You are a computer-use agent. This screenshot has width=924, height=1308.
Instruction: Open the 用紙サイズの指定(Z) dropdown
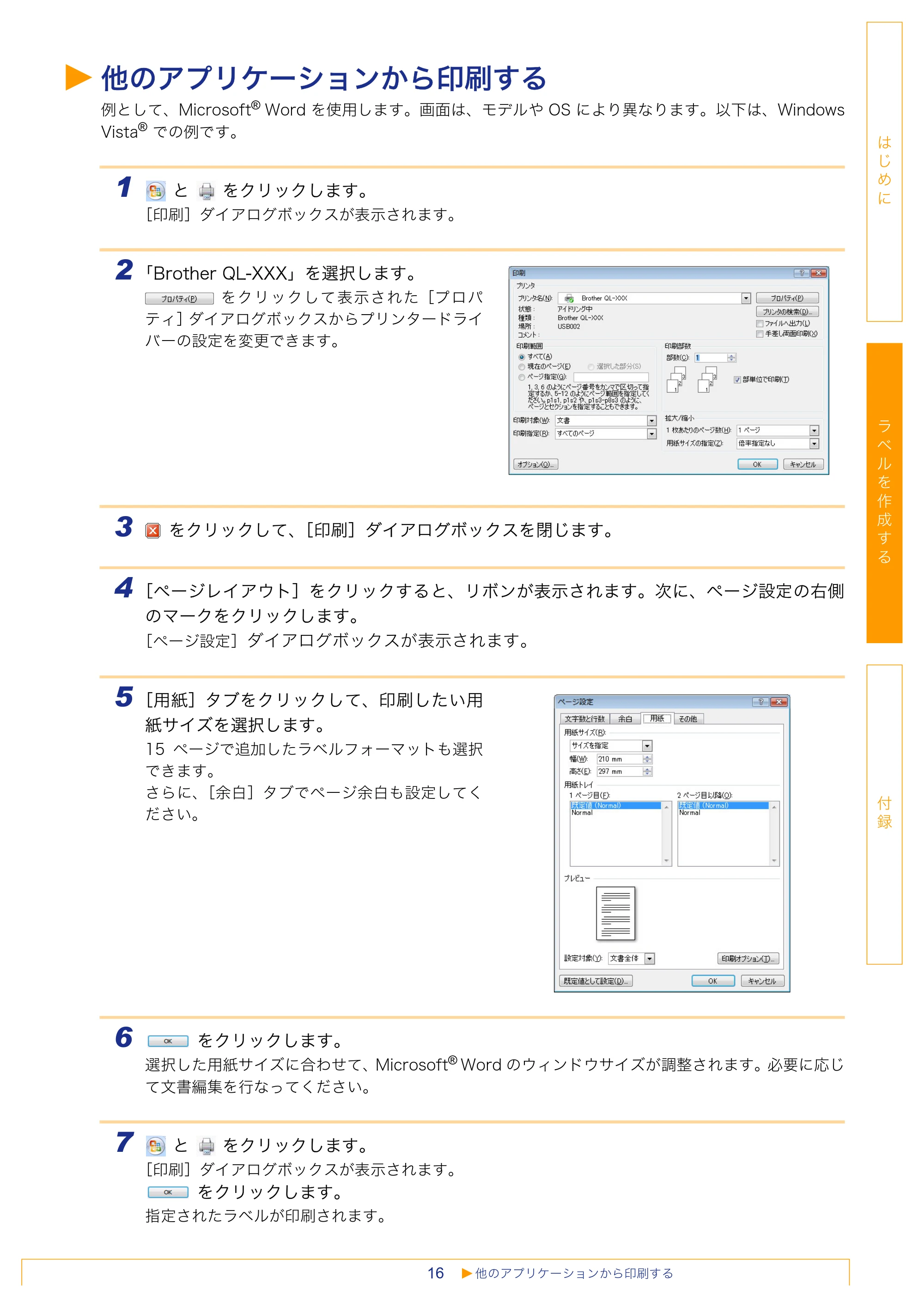point(814,444)
